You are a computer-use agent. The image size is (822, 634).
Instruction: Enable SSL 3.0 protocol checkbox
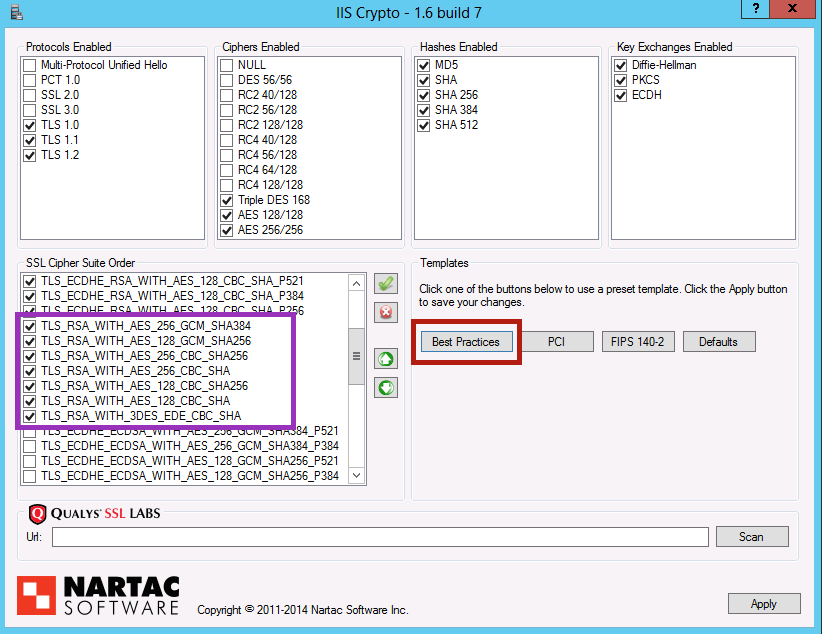pos(30,110)
